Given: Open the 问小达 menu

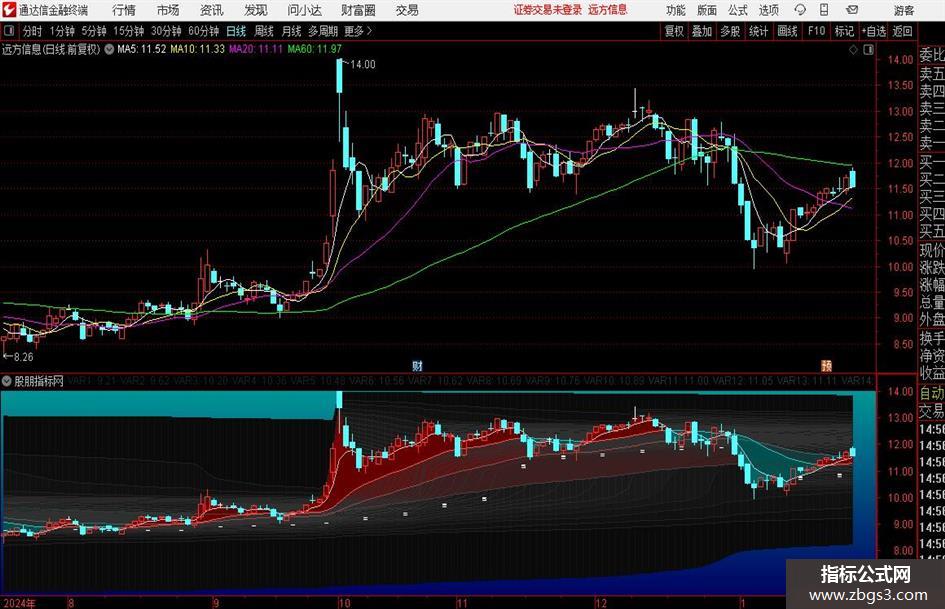Looking at the screenshot, I should pos(304,10).
